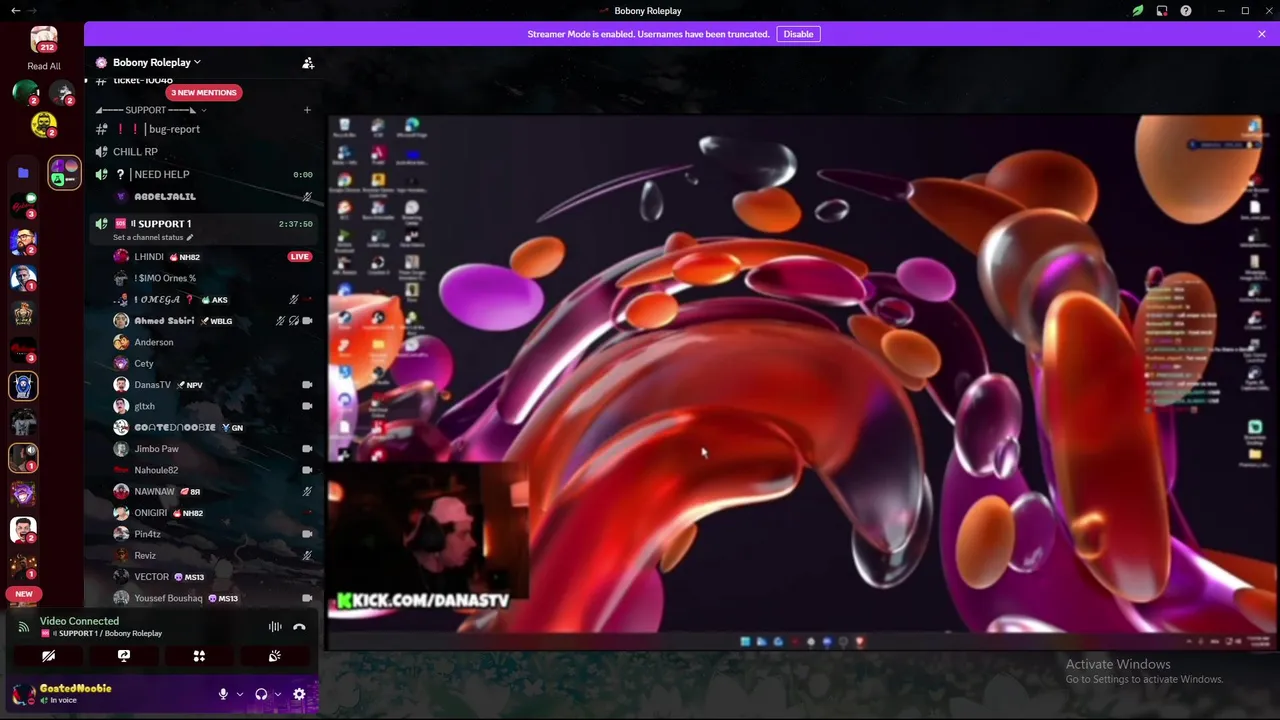
Task: Join the NEED HELP voice channel
Action: [204, 174]
